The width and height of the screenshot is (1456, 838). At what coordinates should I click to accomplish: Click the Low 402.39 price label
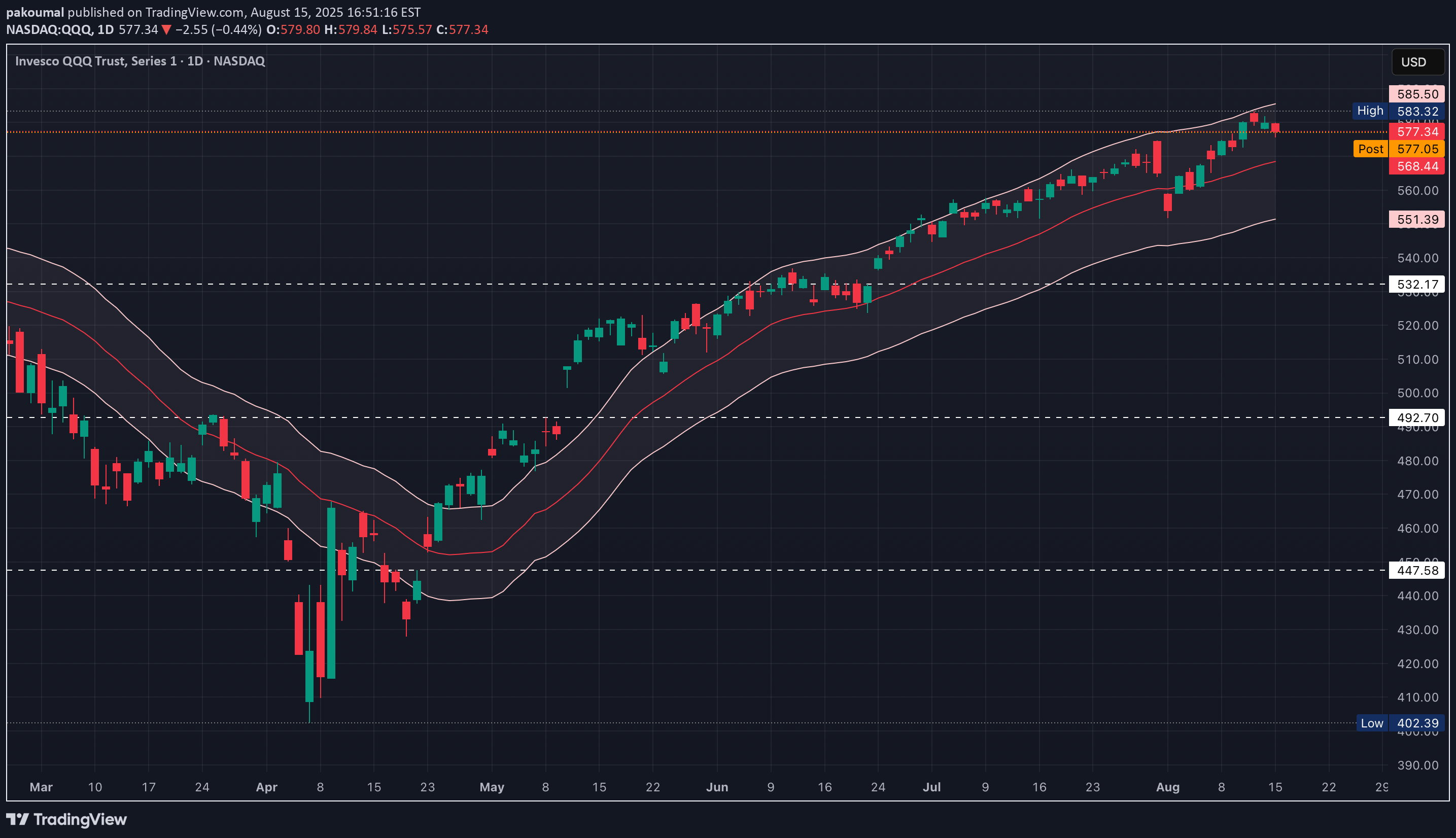(x=1400, y=723)
